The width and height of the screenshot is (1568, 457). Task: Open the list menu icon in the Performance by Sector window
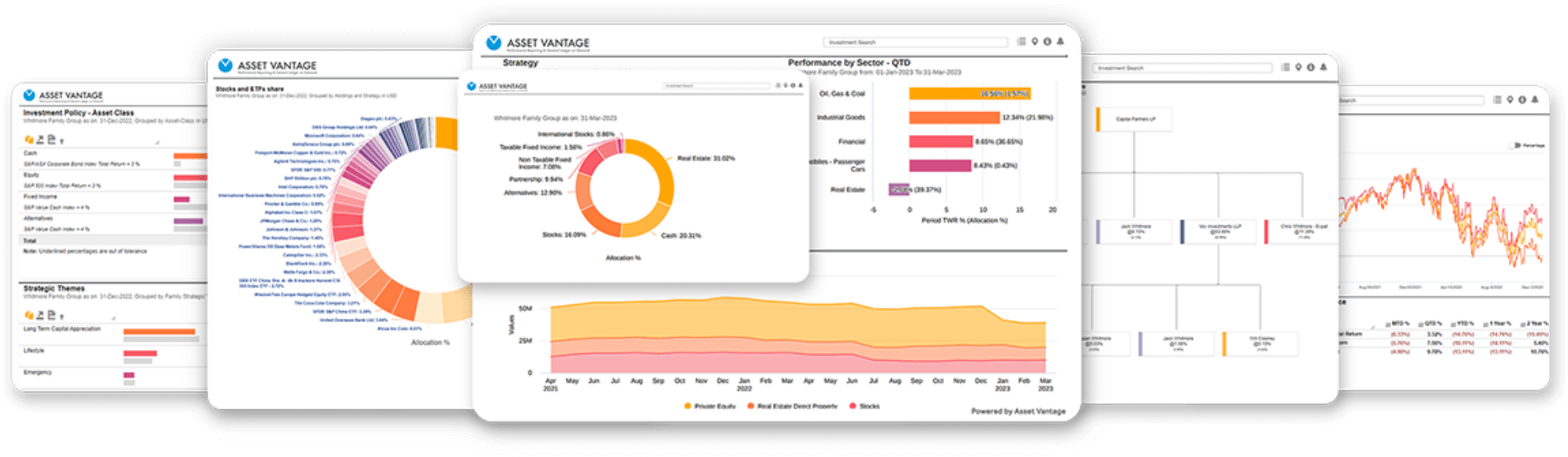1021,41
